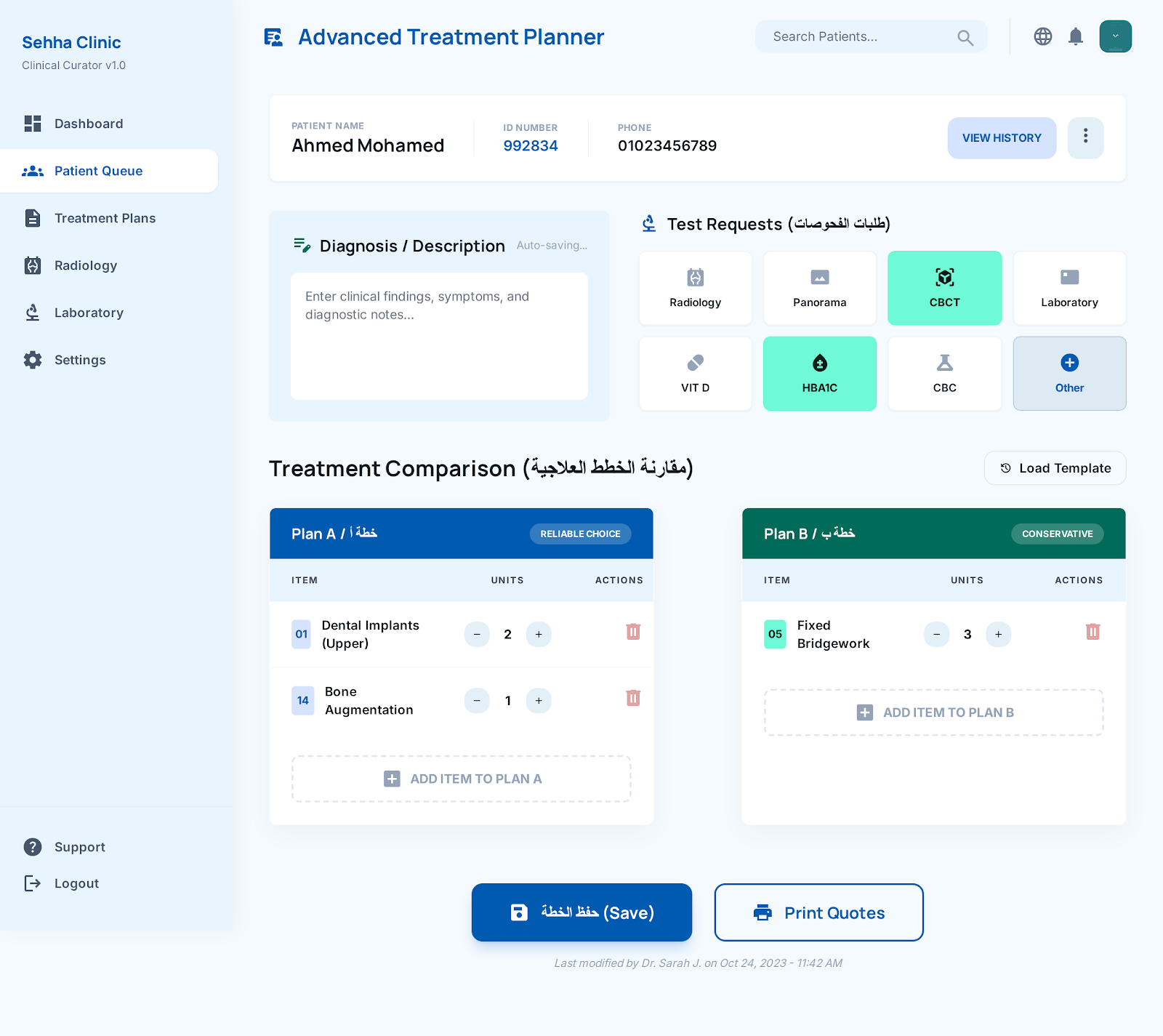Open the three-dot patient options menu

pyautogui.click(x=1085, y=137)
